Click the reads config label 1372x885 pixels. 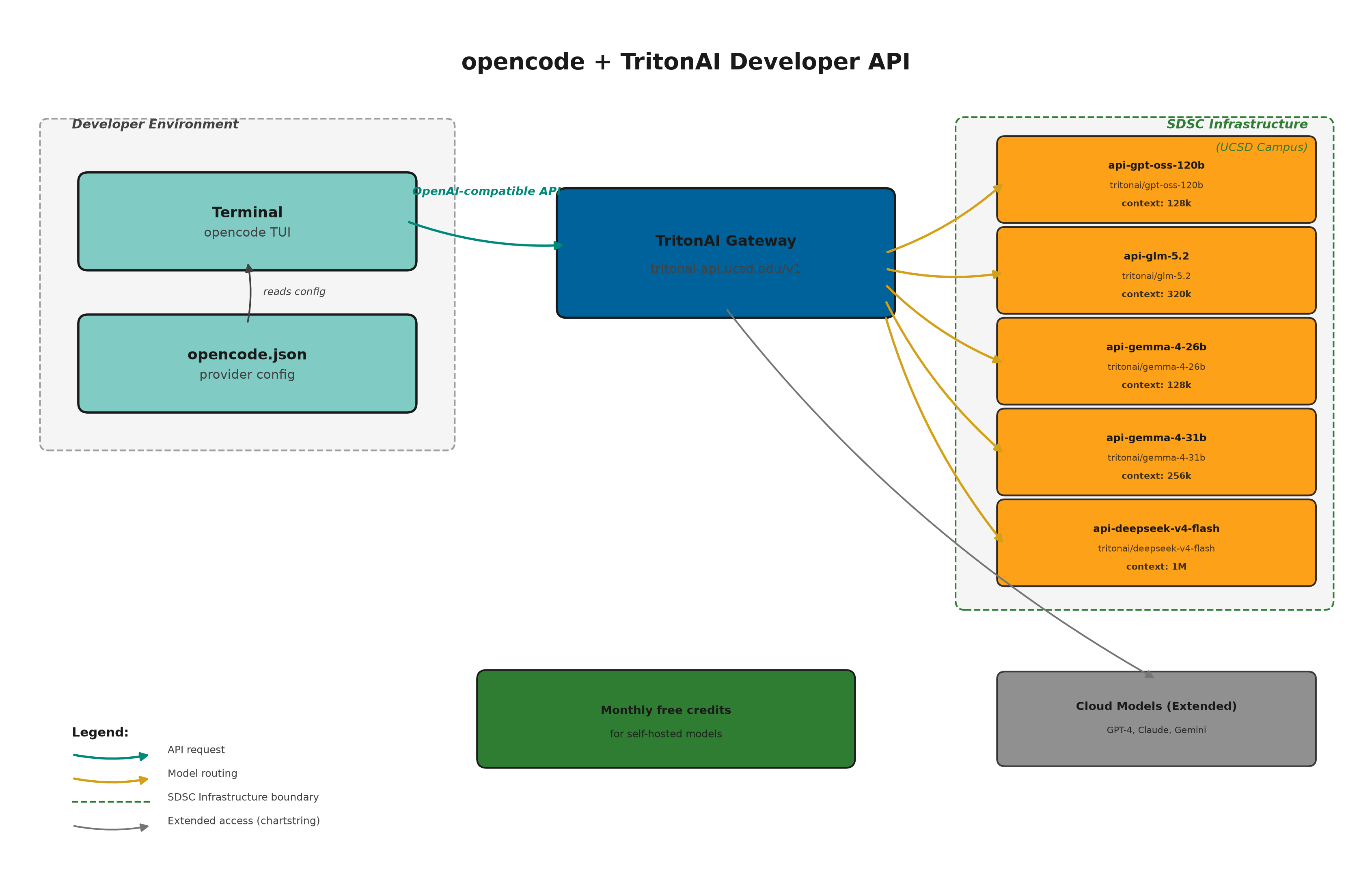(x=294, y=292)
